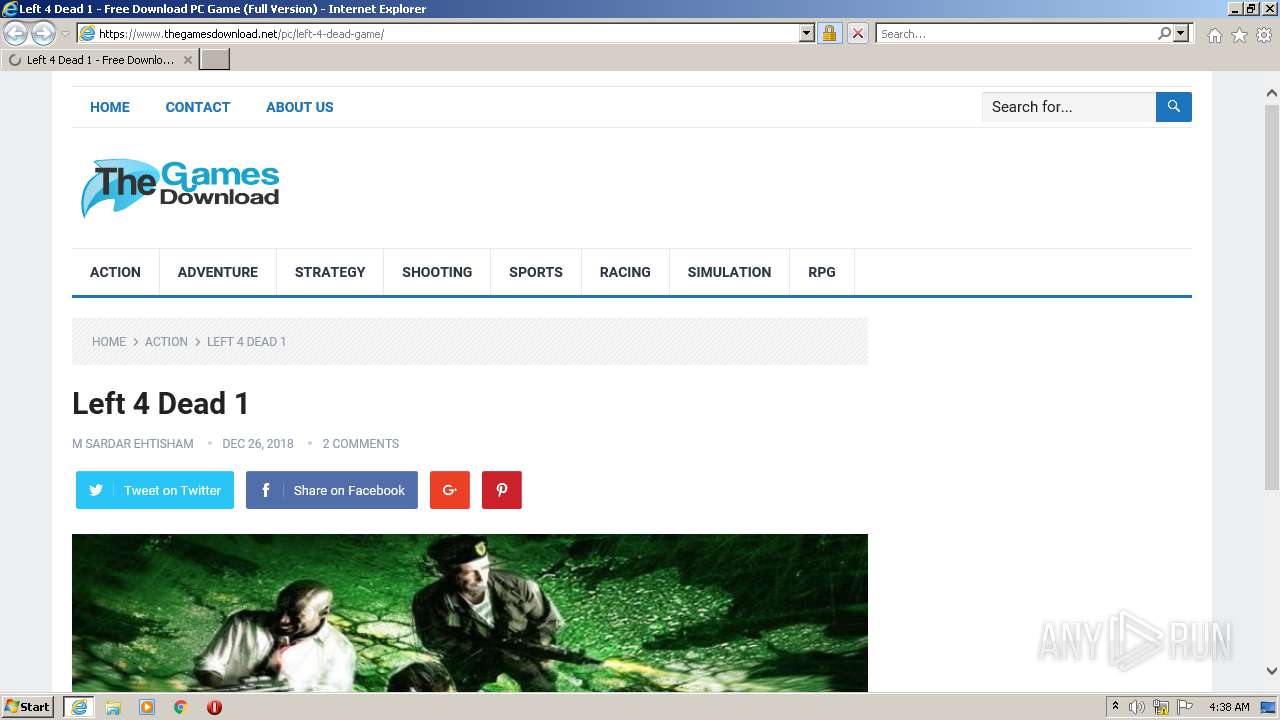Click the page scrollbar up arrow
This screenshot has width=1280, height=720.
1272,94
